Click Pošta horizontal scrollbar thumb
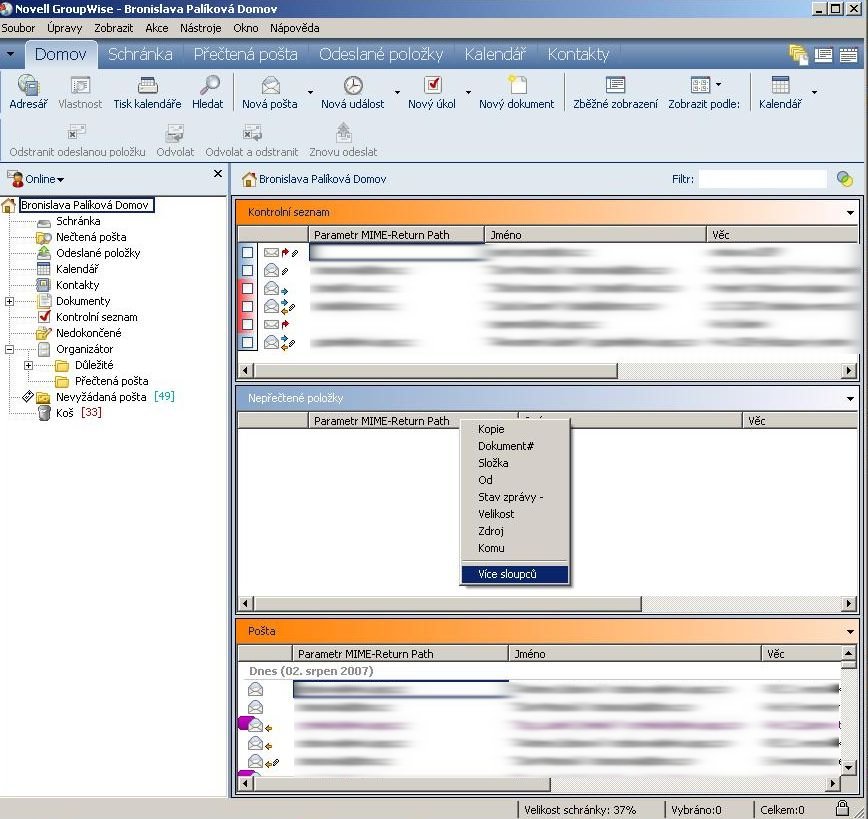 [401, 784]
